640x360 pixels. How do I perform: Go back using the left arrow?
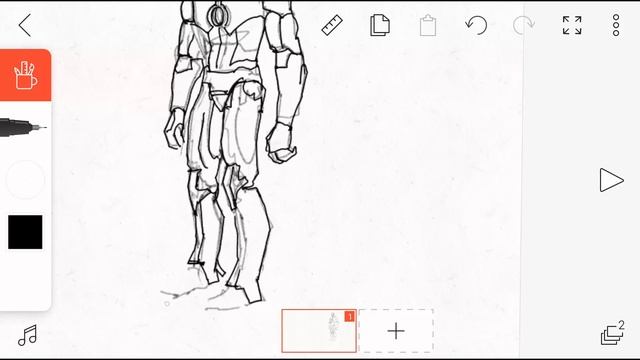tap(25, 25)
